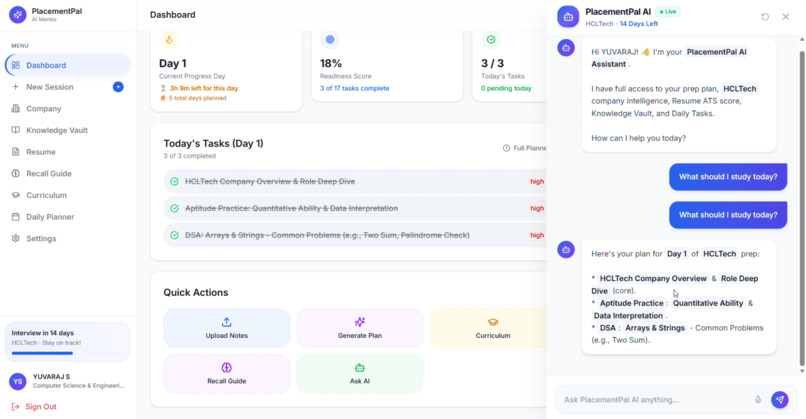Viewport: 806px width, 419px height.
Task: Open the Dashboard menu item
Action: (x=67, y=65)
